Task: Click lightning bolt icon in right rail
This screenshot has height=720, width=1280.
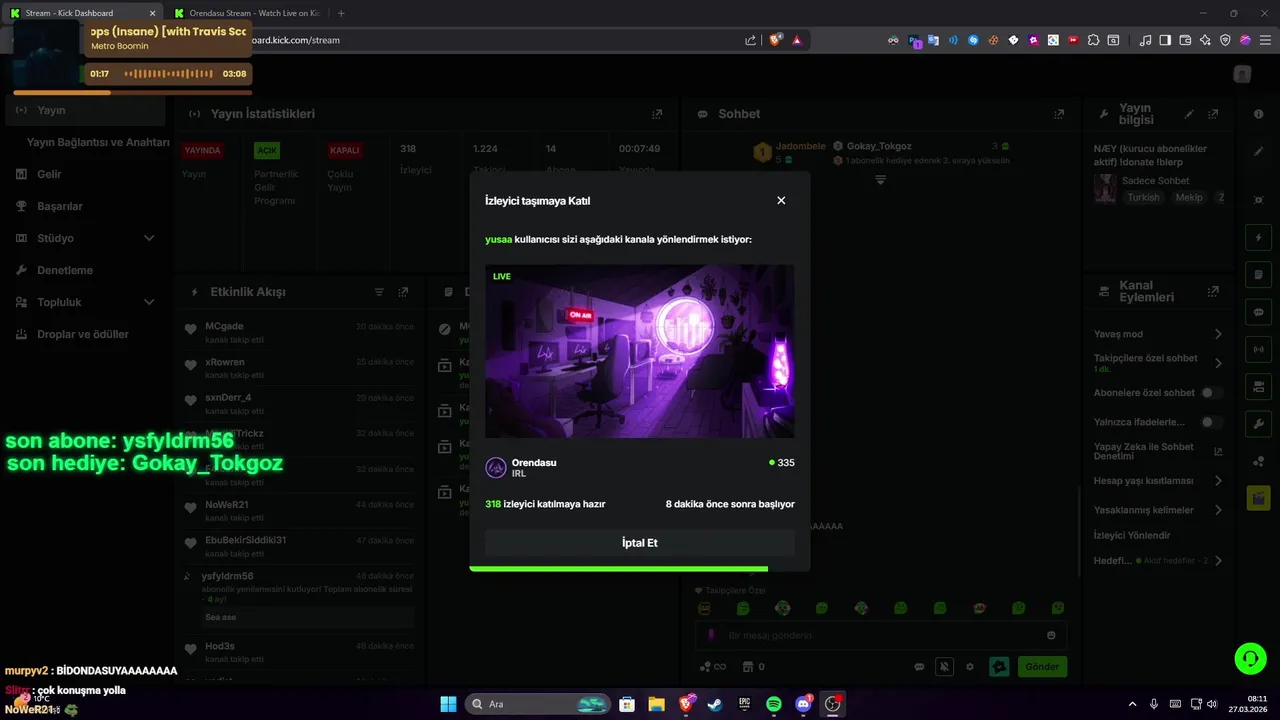Action: tap(1258, 238)
